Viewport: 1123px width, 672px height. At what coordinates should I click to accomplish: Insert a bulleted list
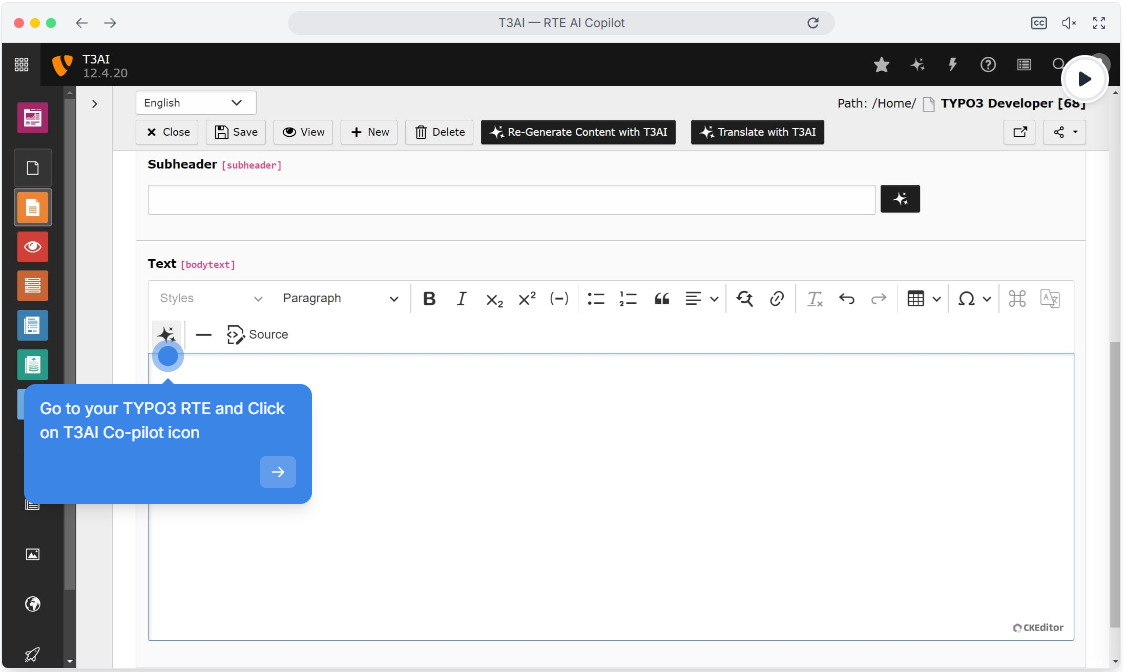(596, 299)
